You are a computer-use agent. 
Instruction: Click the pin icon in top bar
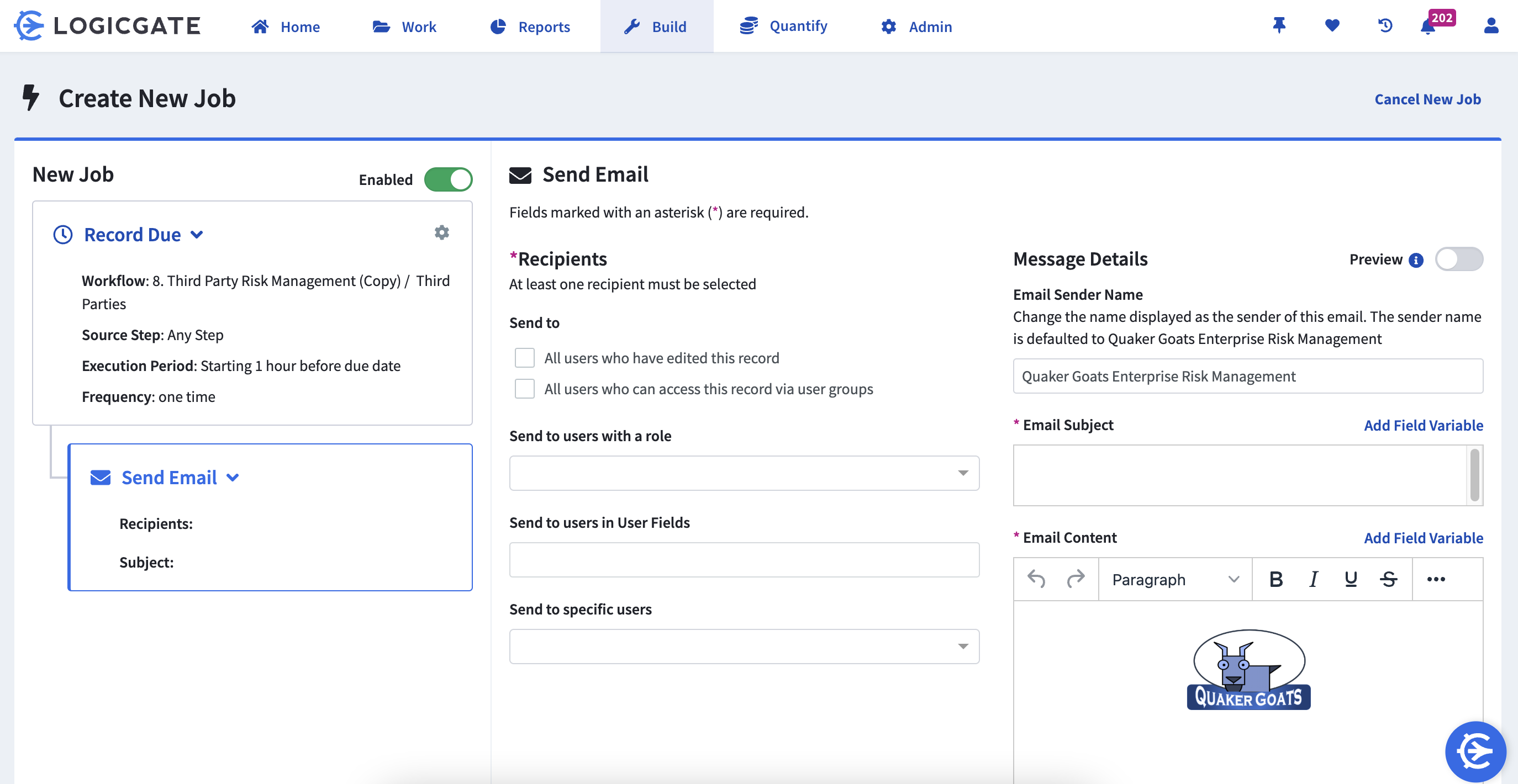pyautogui.click(x=1279, y=26)
